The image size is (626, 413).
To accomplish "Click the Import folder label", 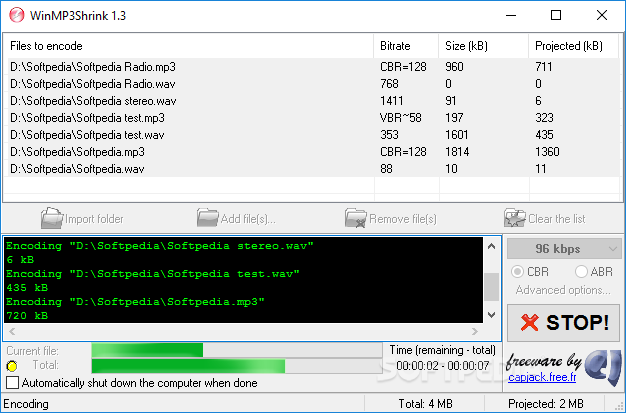I will 94,219.
